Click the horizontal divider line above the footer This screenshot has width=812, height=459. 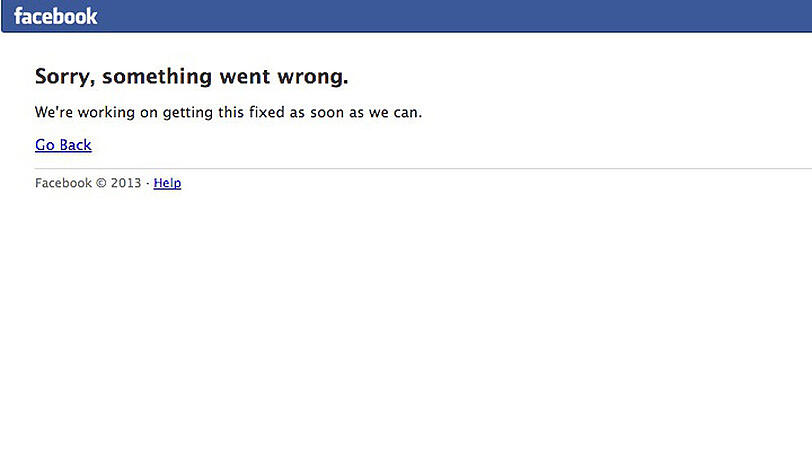click(x=423, y=168)
